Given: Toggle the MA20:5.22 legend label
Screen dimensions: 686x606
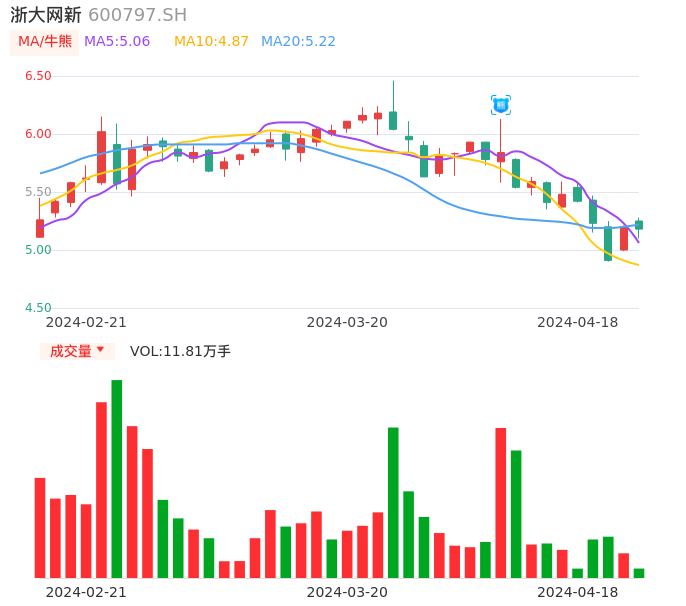Looking at the screenshot, I should tap(298, 42).
